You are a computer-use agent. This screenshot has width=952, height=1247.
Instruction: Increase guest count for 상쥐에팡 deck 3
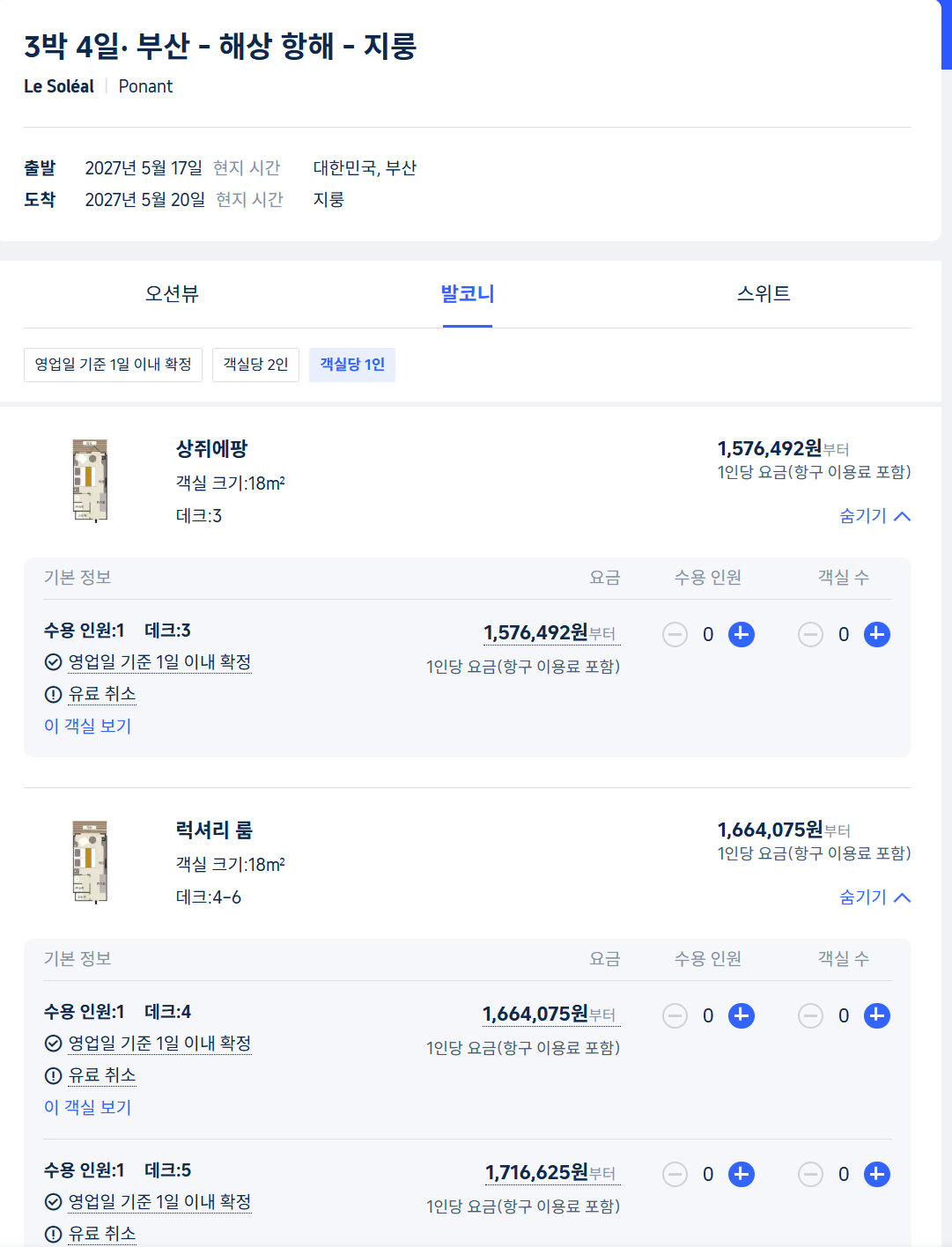pos(742,634)
